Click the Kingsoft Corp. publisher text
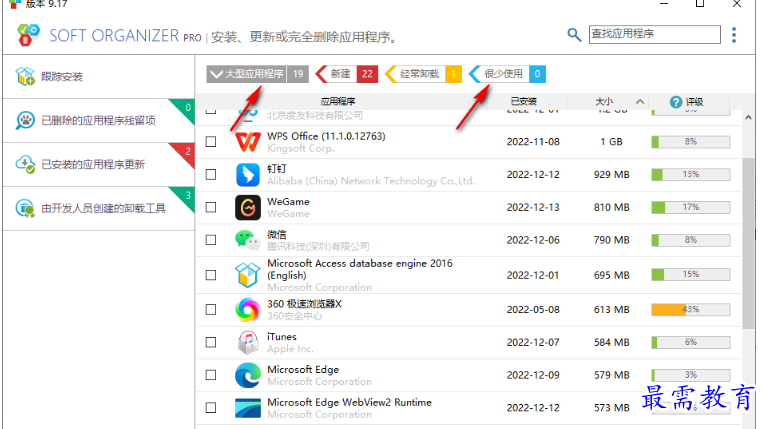763x429 pixels. tap(301, 148)
